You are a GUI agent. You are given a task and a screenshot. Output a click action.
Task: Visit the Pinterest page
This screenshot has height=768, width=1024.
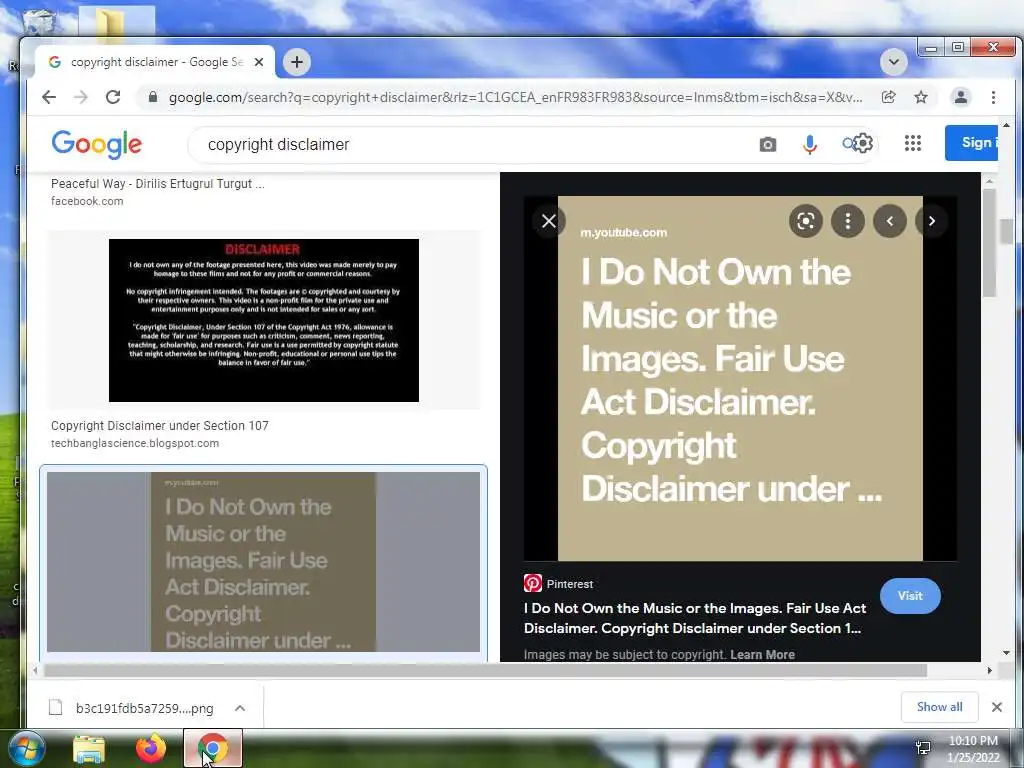pos(910,596)
